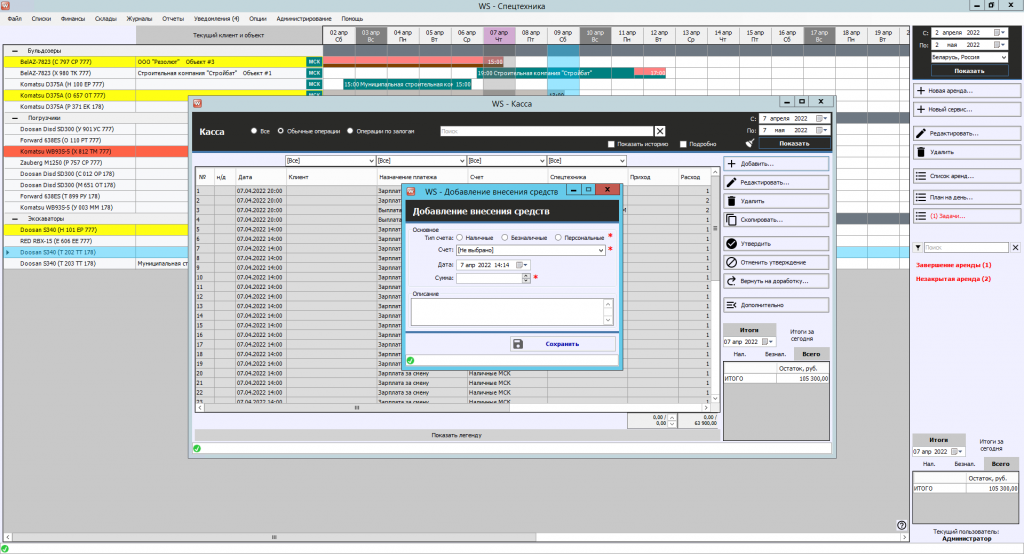Open the Завершение аренды (1) notification
1024x554 pixels.
953,265
